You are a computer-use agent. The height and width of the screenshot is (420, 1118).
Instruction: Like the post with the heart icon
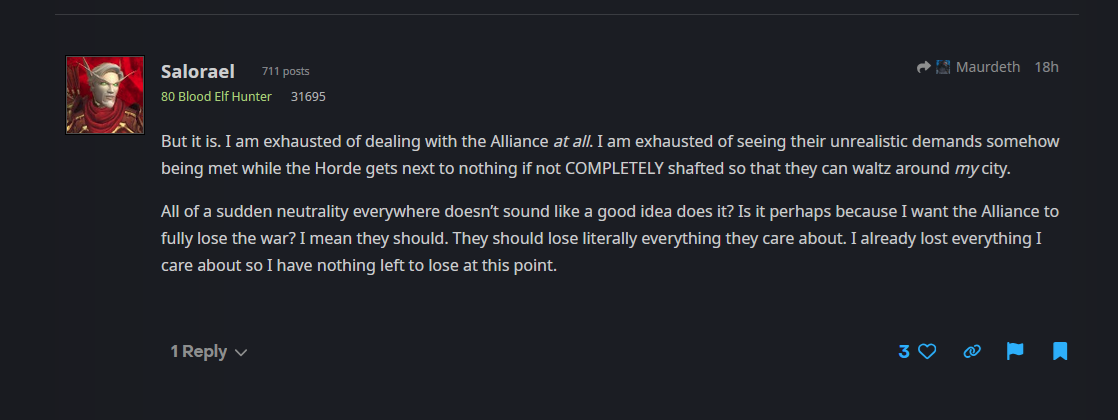(x=926, y=351)
